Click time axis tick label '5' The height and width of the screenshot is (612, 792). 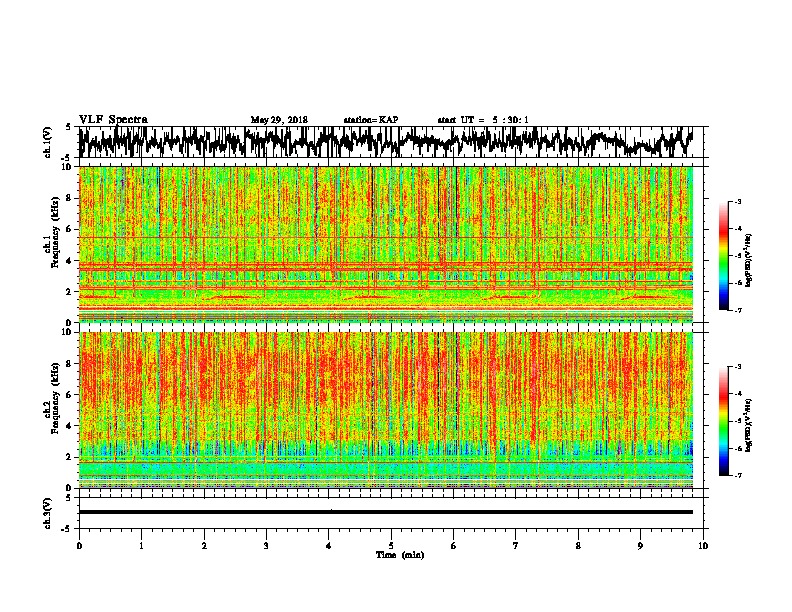(x=391, y=546)
